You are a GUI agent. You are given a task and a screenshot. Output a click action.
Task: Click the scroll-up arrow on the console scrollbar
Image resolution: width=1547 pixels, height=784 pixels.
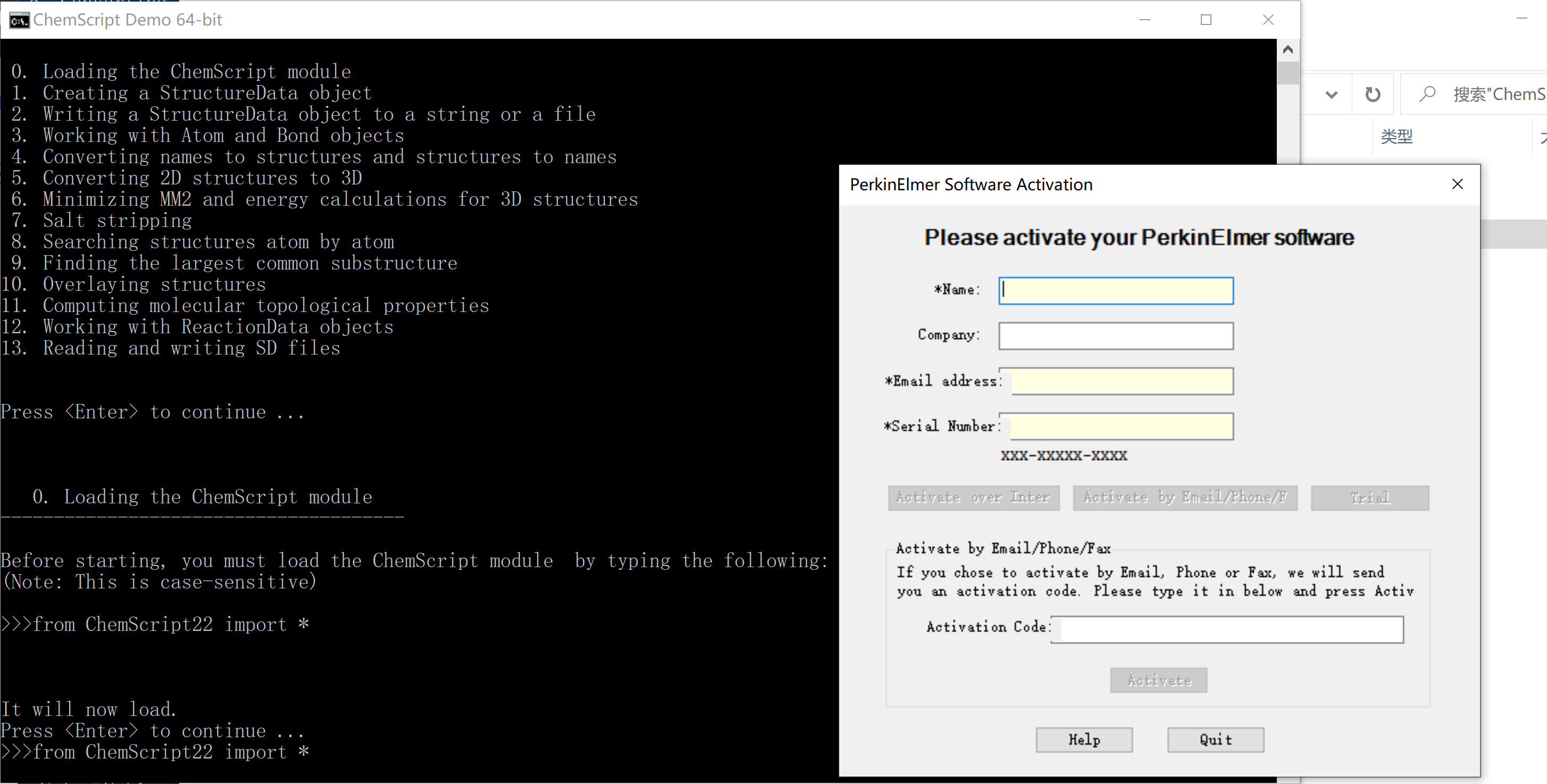pyautogui.click(x=1287, y=49)
